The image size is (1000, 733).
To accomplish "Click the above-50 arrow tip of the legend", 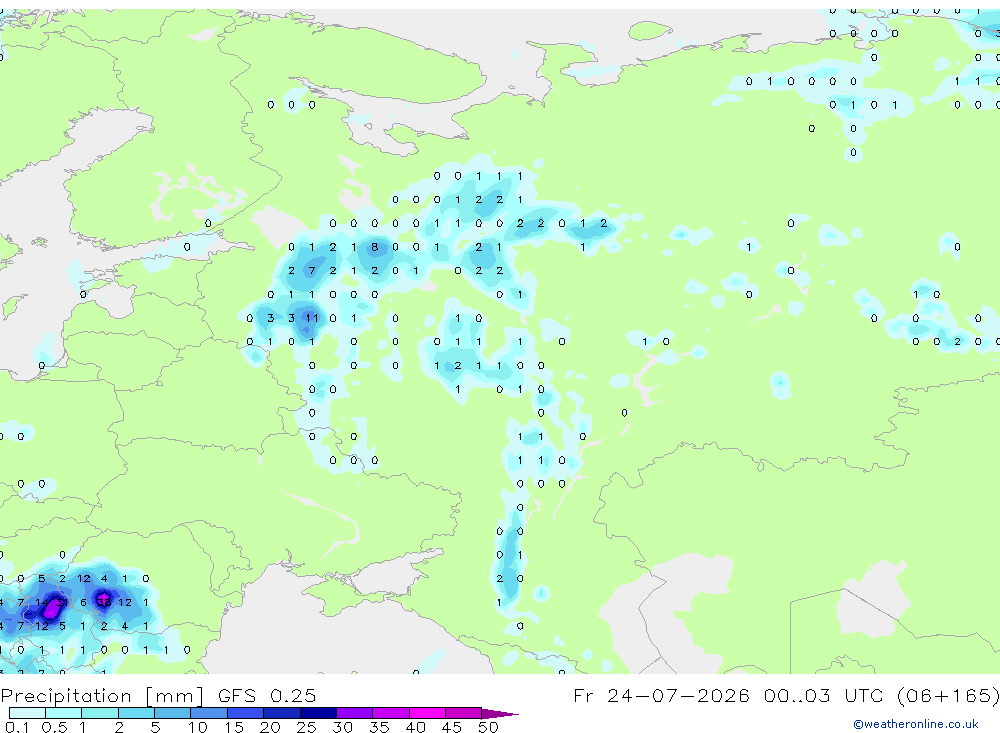I will (500, 713).
